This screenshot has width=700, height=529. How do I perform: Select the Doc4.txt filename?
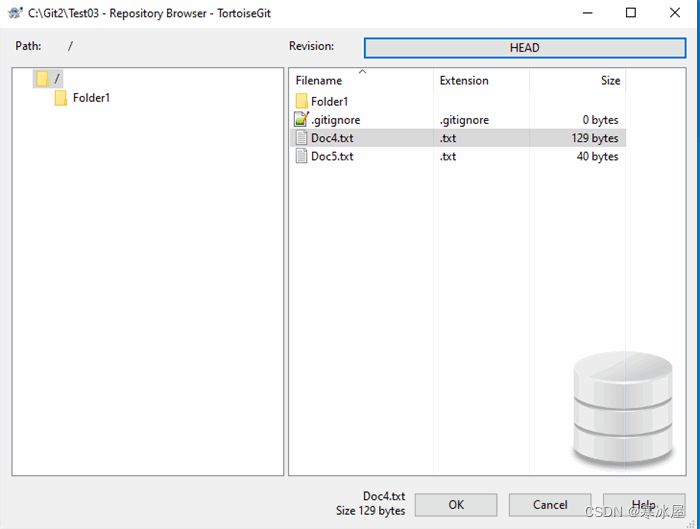[332, 138]
